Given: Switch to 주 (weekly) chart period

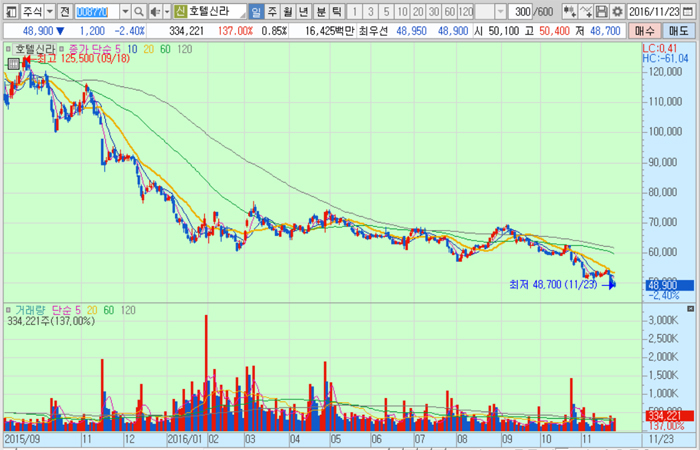Looking at the screenshot, I should point(273,12).
